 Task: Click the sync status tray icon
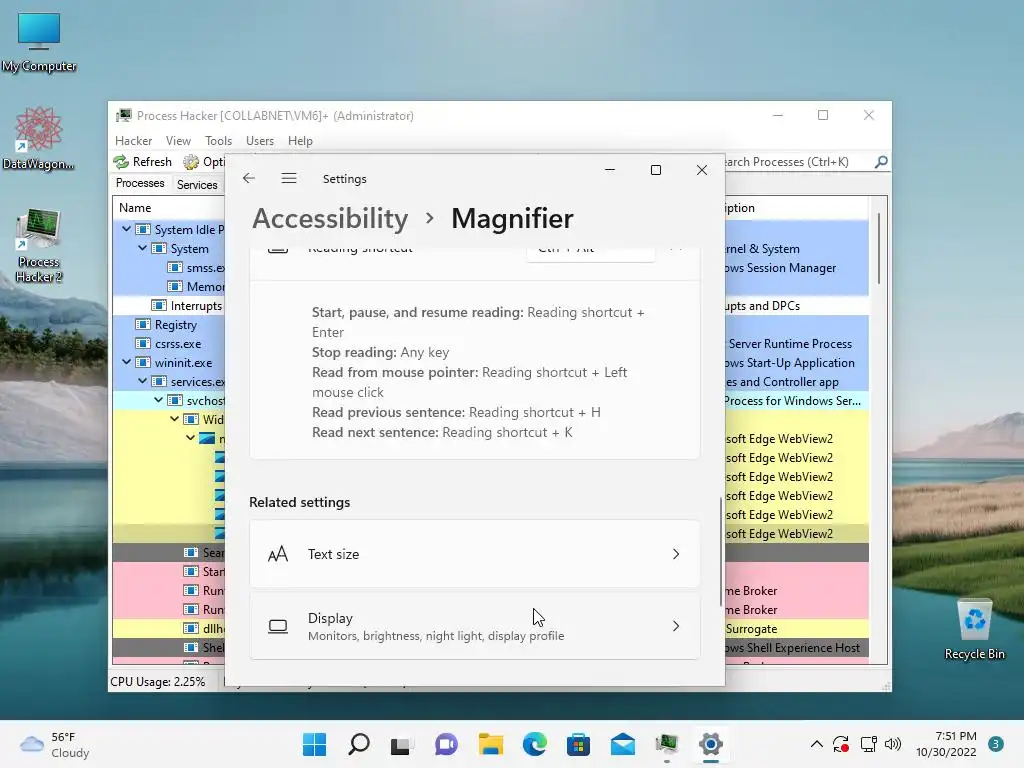tap(841, 744)
